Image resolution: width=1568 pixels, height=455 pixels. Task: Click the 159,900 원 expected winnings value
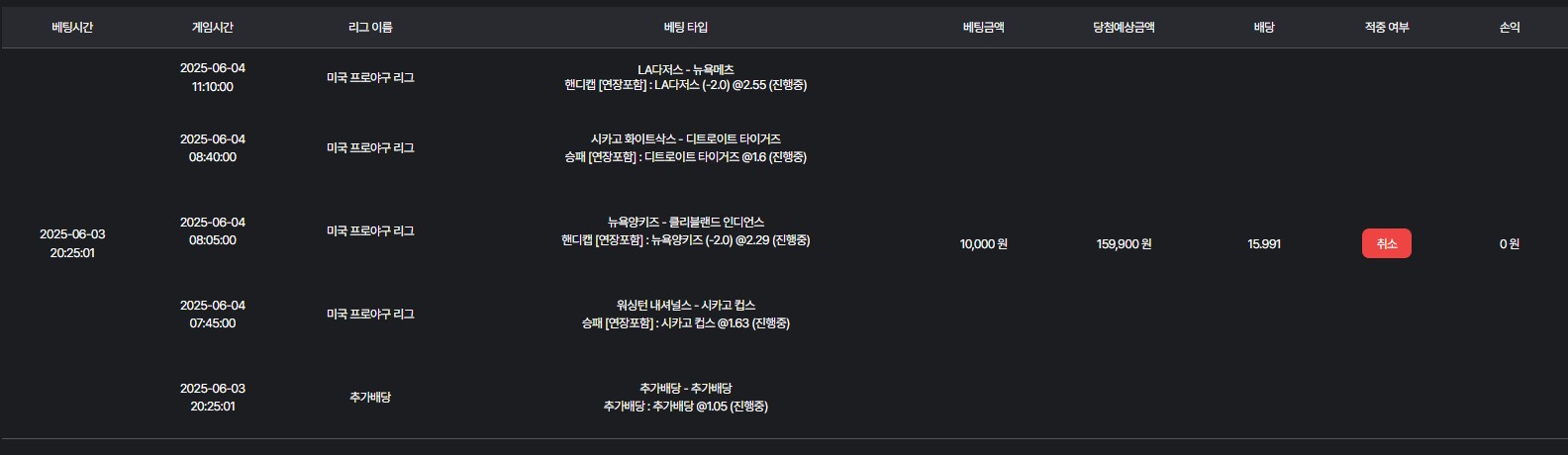pyautogui.click(x=1124, y=244)
